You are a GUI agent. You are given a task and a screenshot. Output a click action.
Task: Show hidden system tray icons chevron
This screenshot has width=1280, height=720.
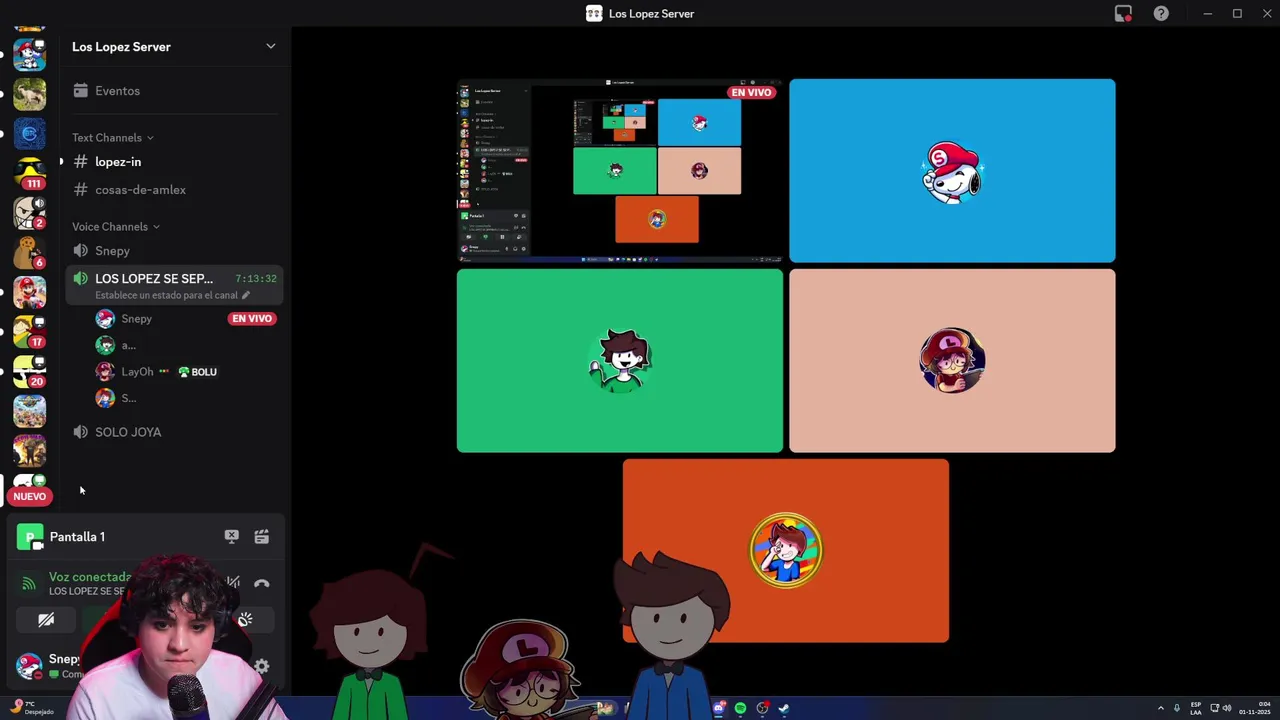click(1161, 708)
